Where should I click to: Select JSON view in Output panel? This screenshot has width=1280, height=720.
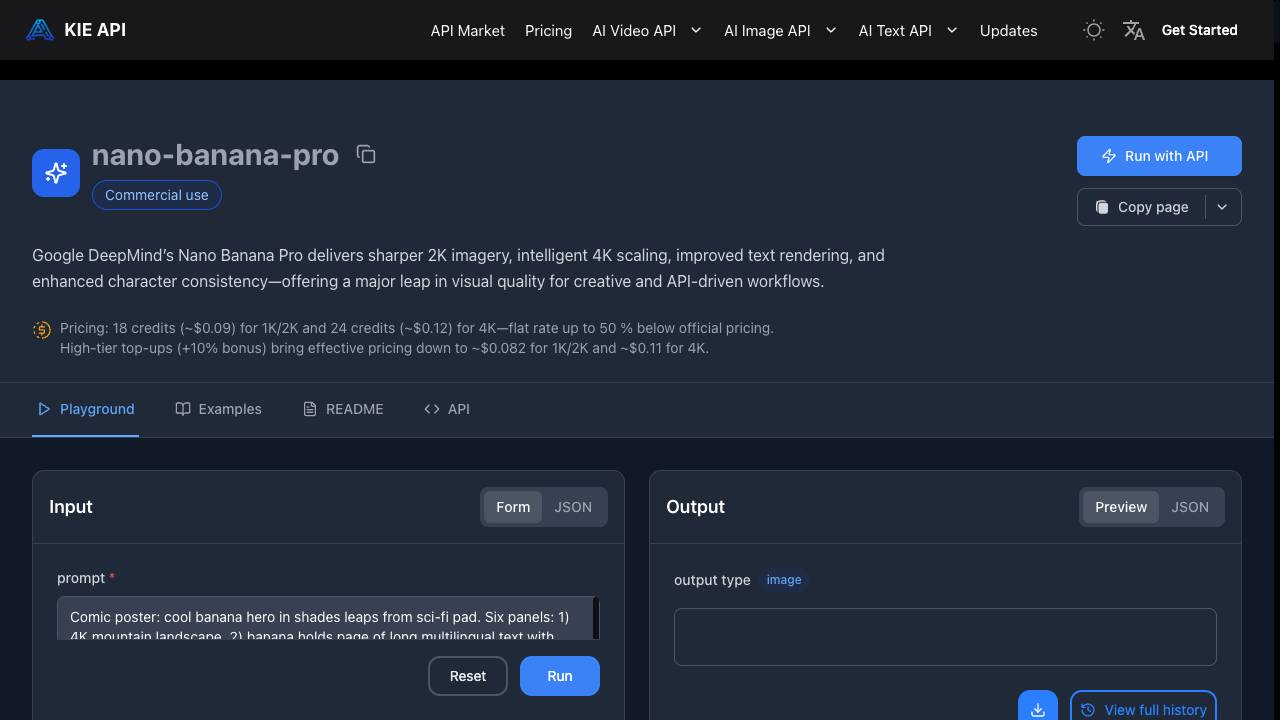pyautogui.click(x=1190, y=507)
